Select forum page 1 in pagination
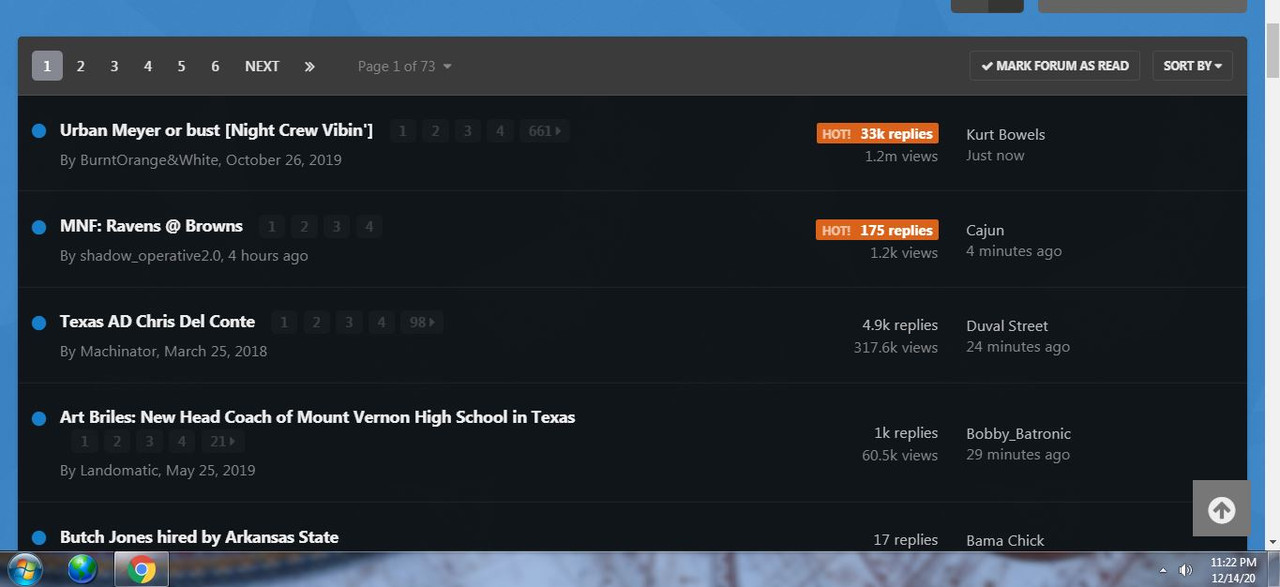1280x587 pixels. pos(47,66)
